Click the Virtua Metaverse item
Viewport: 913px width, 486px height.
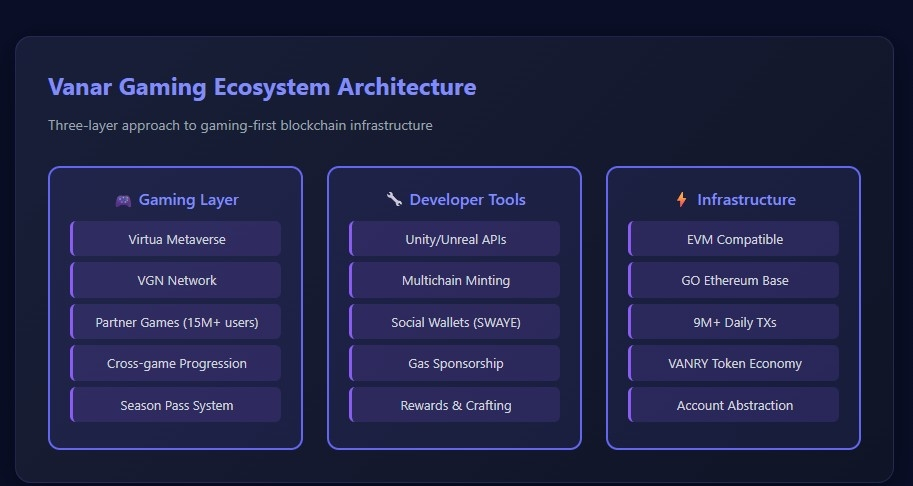pos(175,239)
